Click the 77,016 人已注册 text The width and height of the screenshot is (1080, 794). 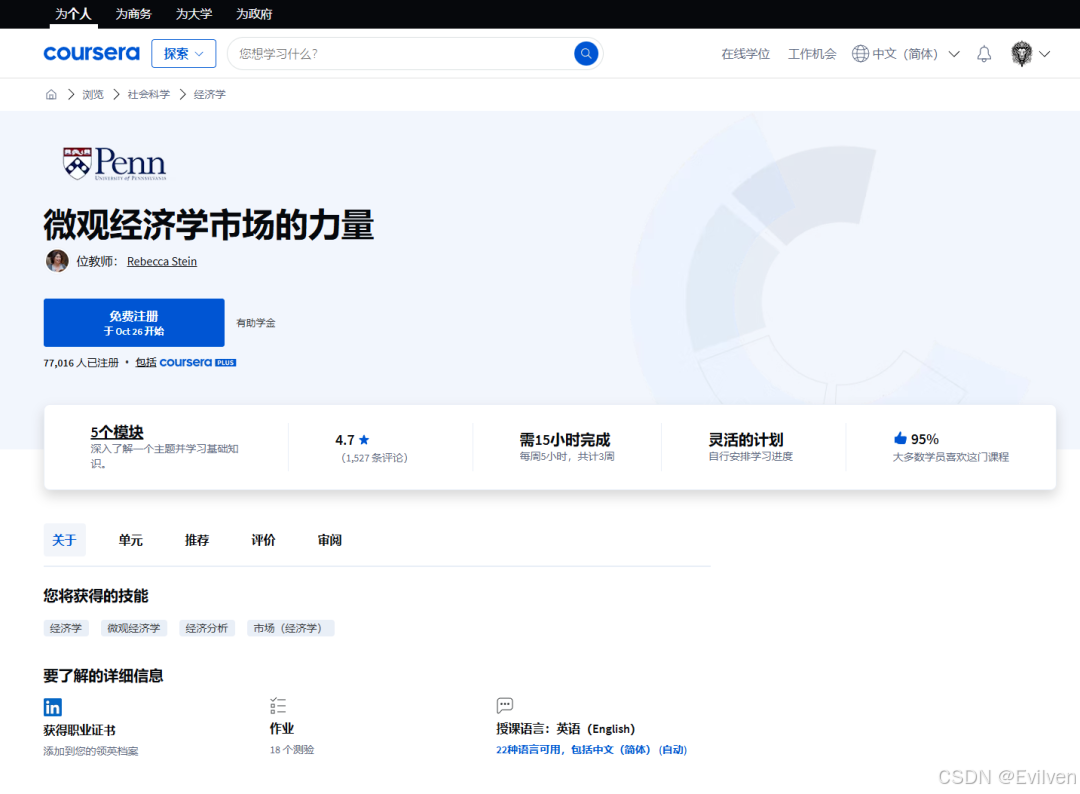(x=81, y=362)
